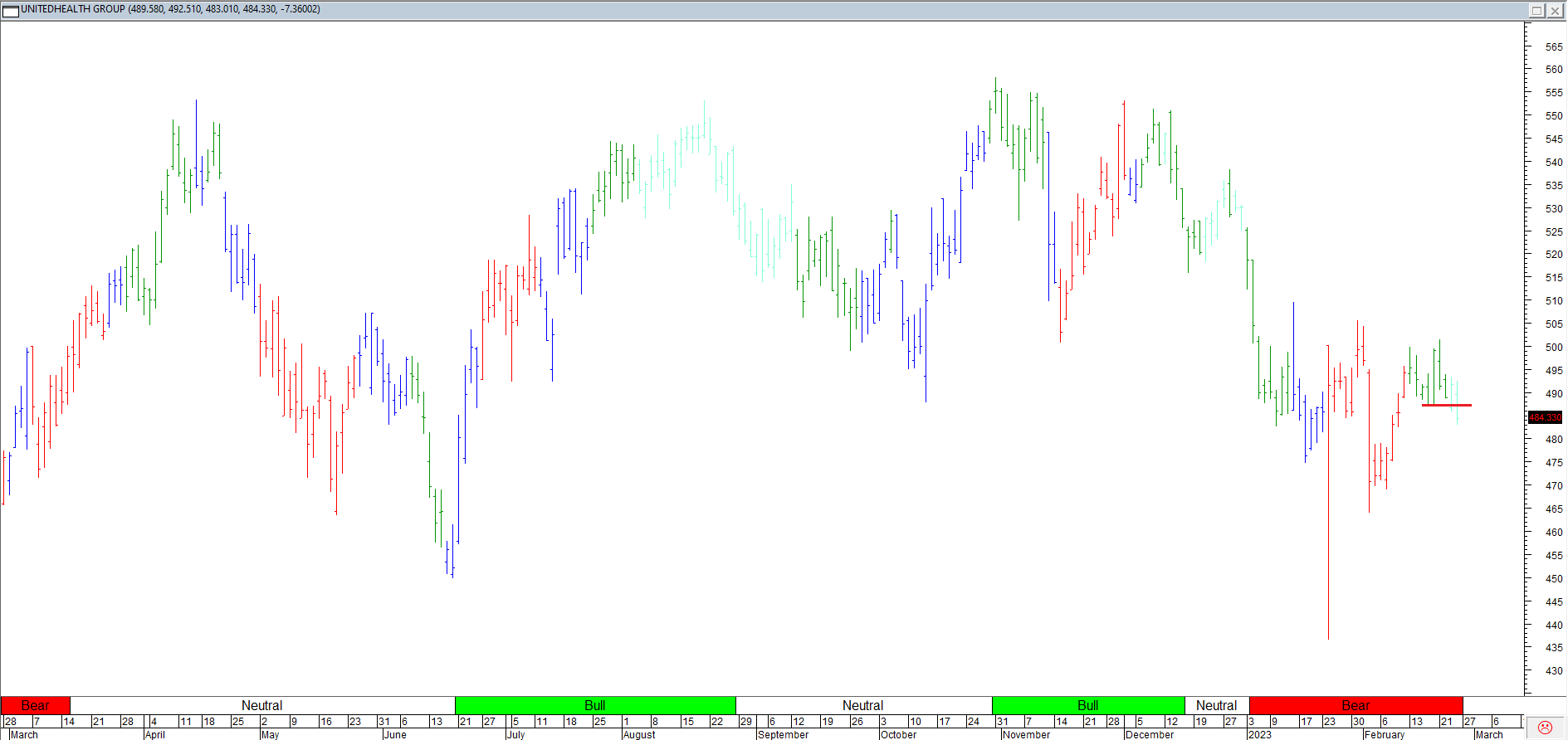Click the July month label

[x=516, y=734]
